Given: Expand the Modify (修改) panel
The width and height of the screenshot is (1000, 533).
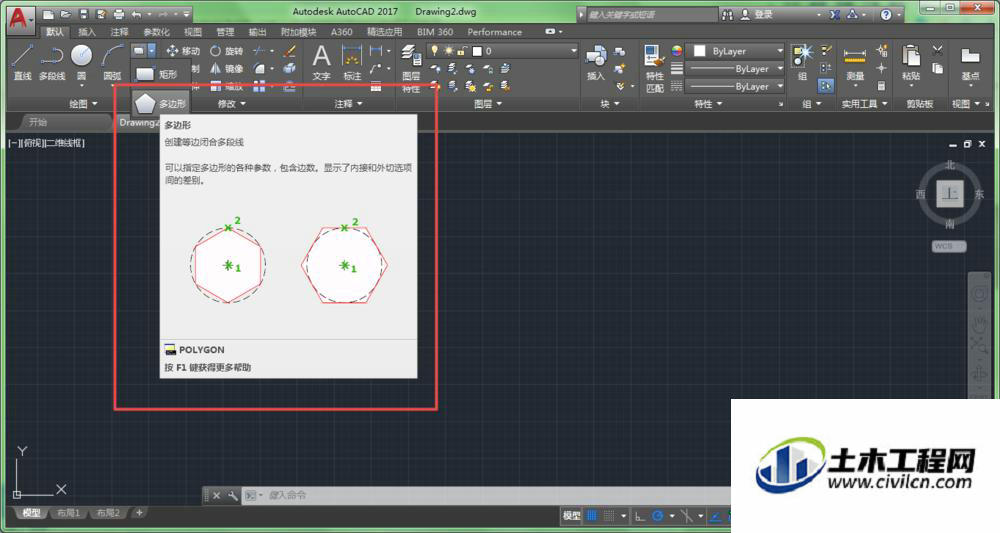Looking at the screenshot, I should (232, 103).
